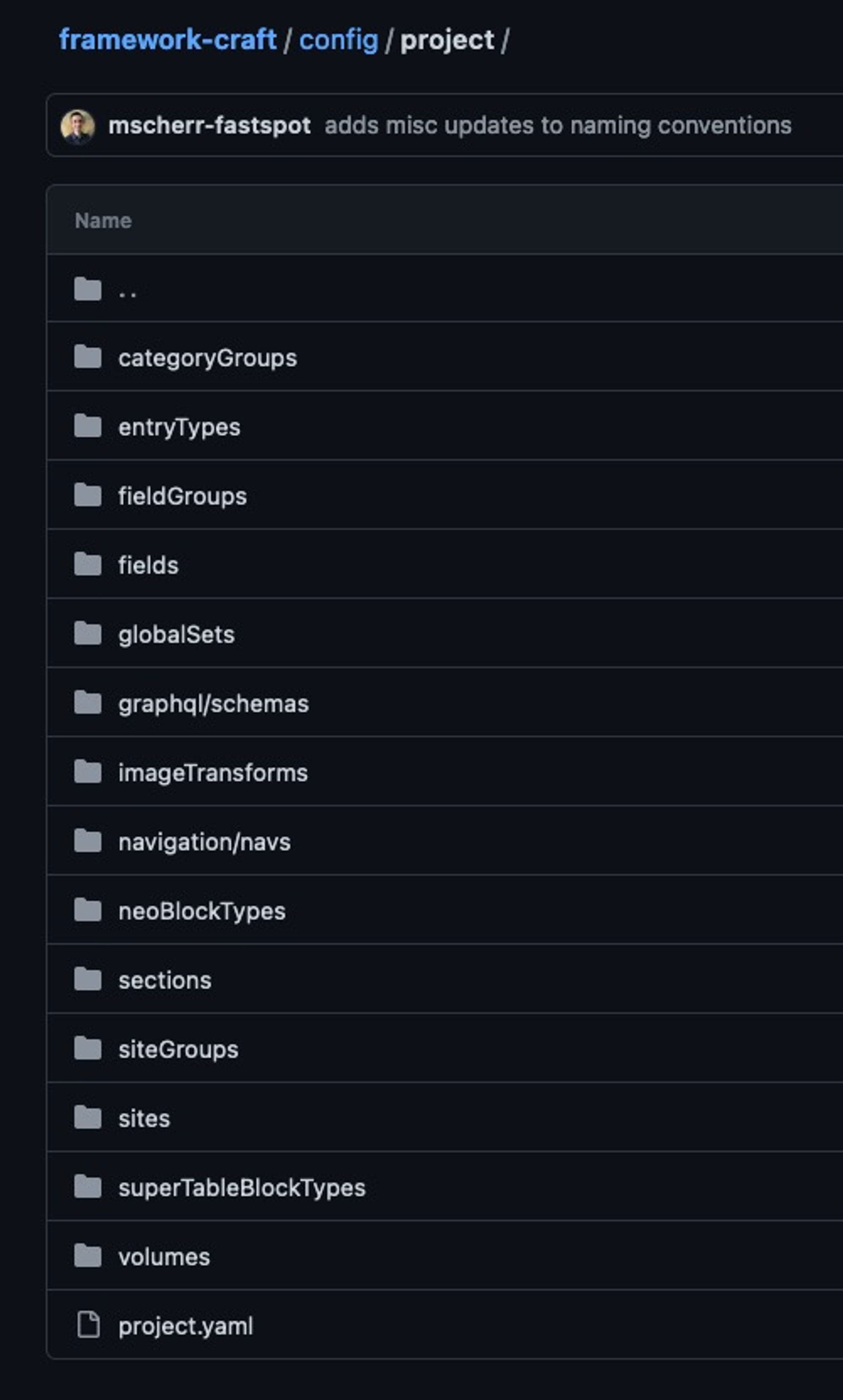Open the mscherr-fastspot user avatar
The width and height of the screenshot is (843, 1400).
[78, 126]
